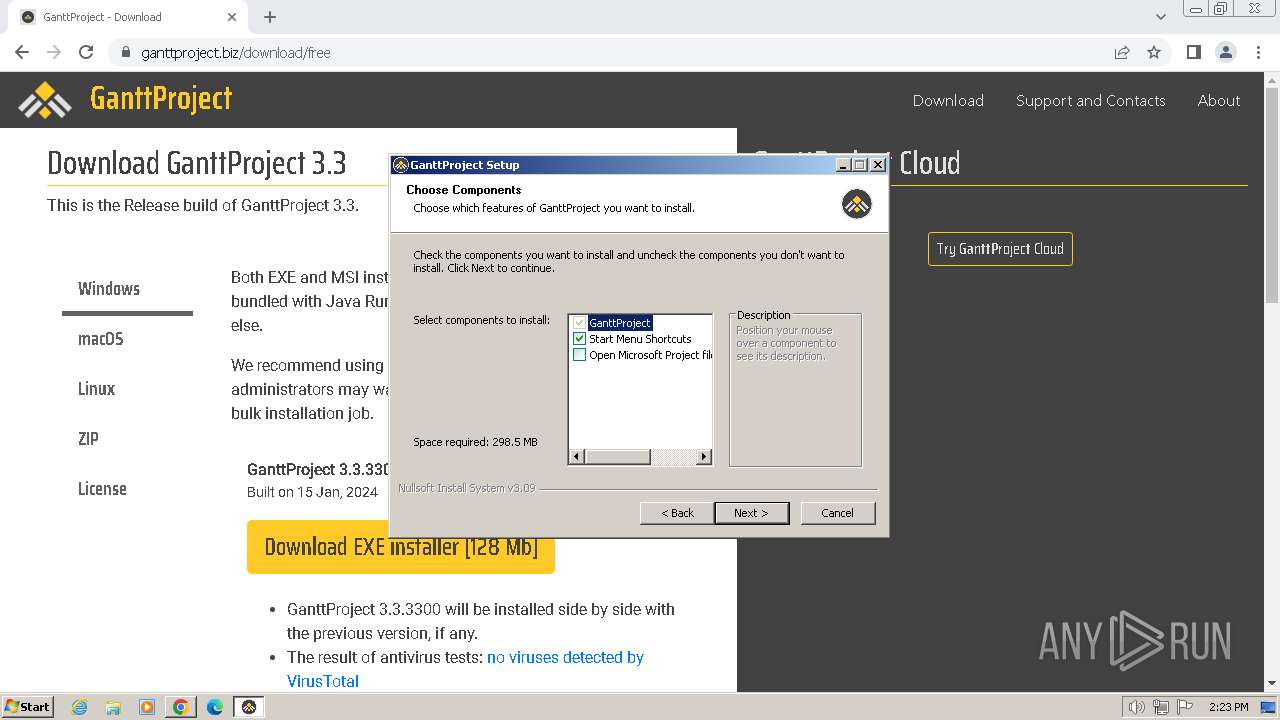Close the GanttProject - Download tab
Viewport: 1280px width, 720px height.
pyautogui.click(x=232, y=17)
